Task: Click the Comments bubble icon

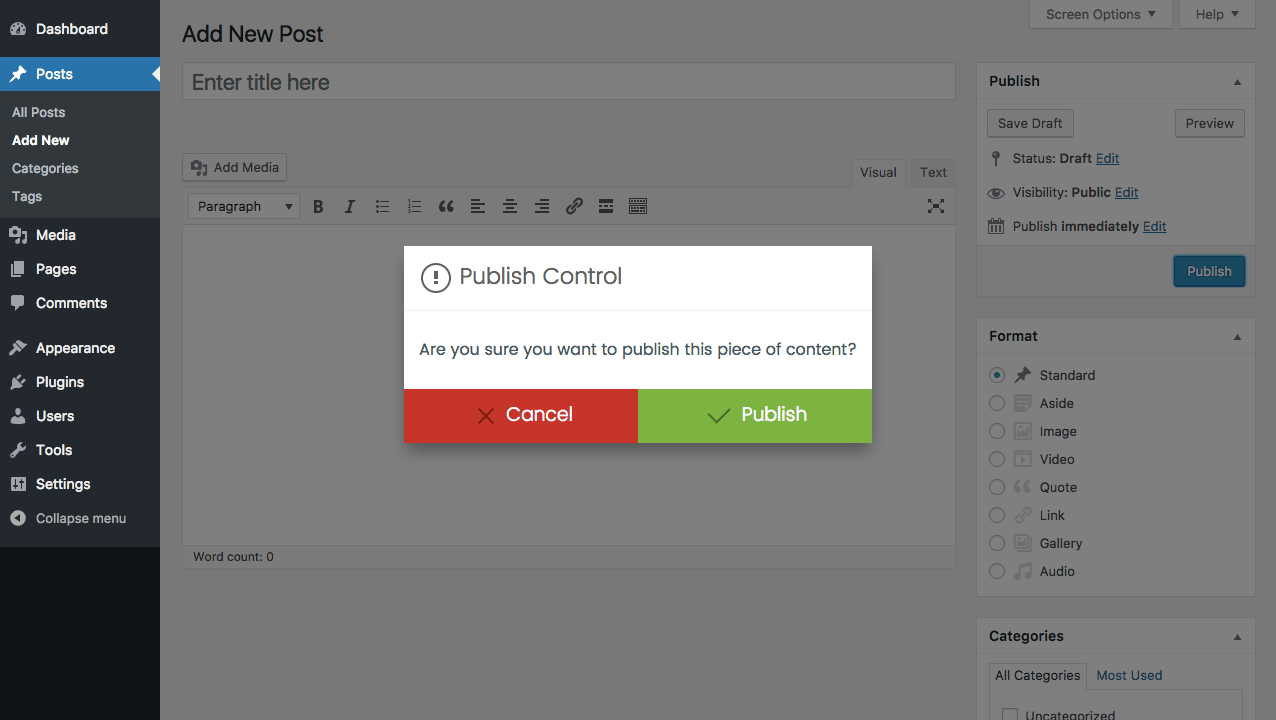Action: [18, 303]
